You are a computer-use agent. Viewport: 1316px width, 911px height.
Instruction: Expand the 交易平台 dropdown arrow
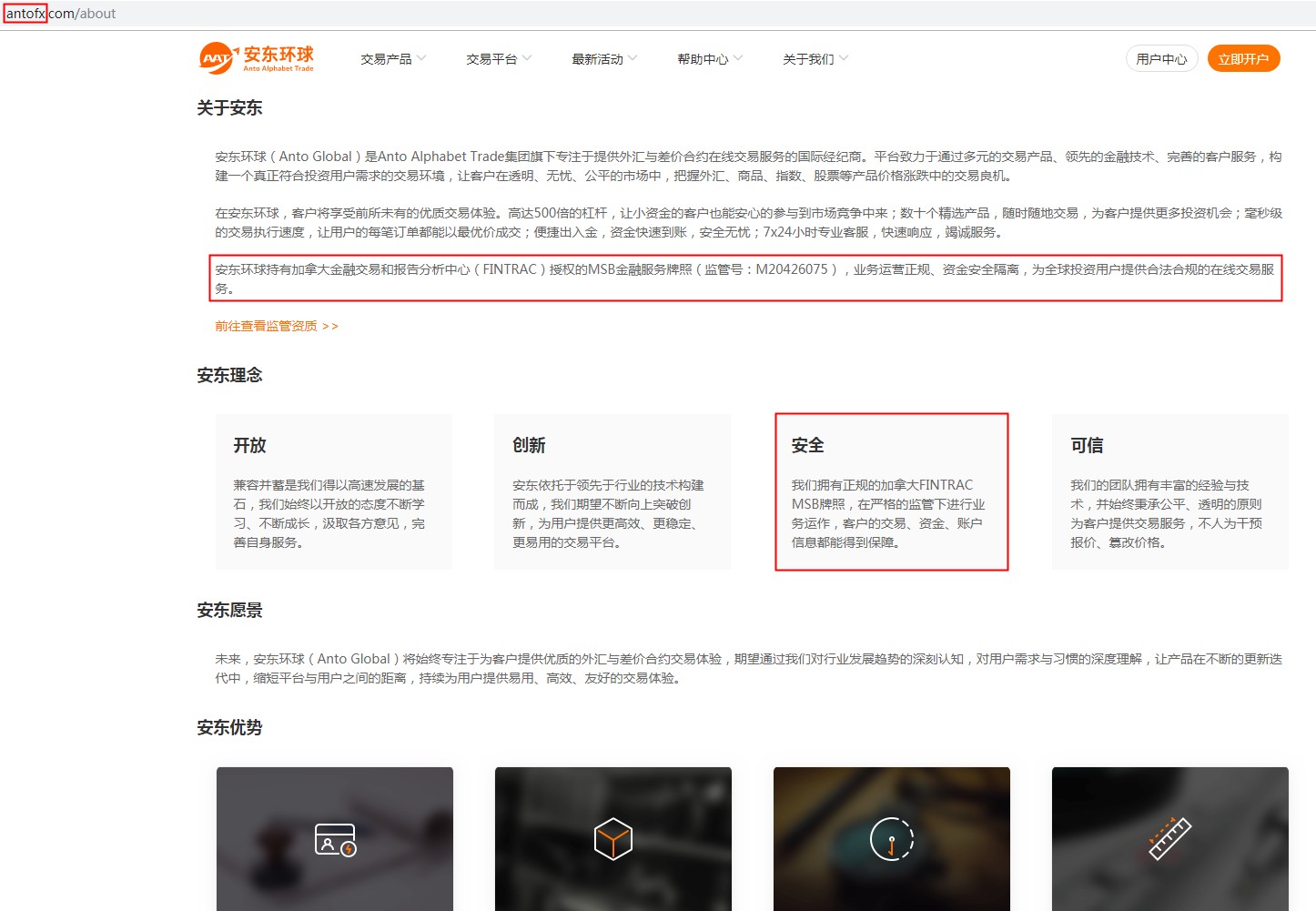(x=527, y=58)
